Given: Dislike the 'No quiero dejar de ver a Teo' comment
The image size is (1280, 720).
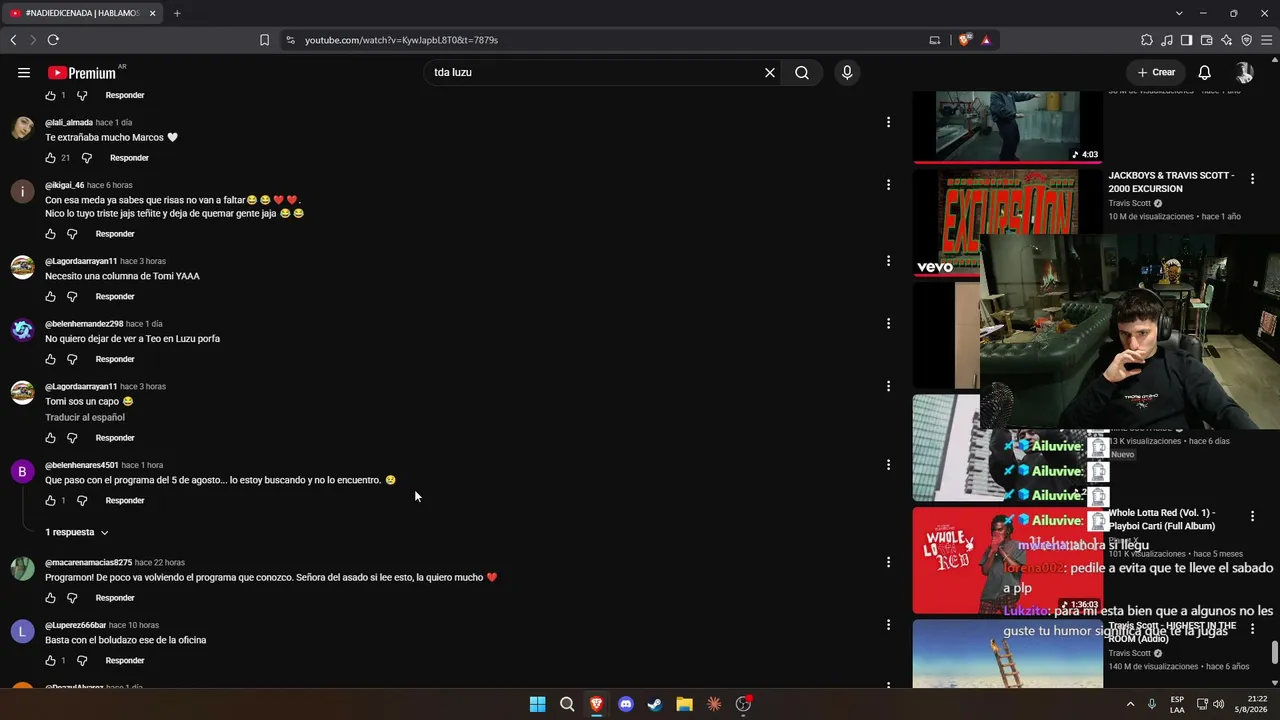Looking at the screenshot, I should (x=72, y=359).
